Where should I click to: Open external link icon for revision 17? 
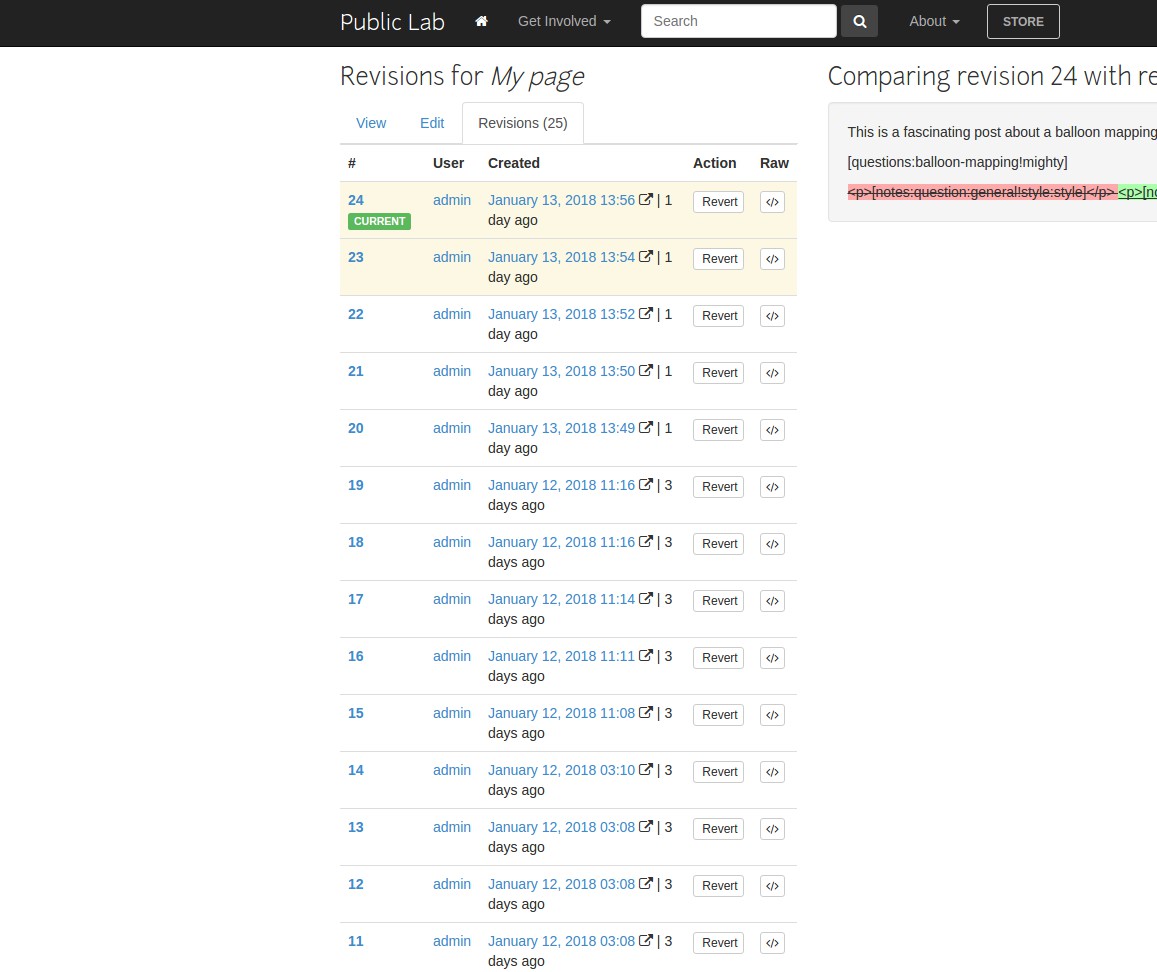[646, 599]
